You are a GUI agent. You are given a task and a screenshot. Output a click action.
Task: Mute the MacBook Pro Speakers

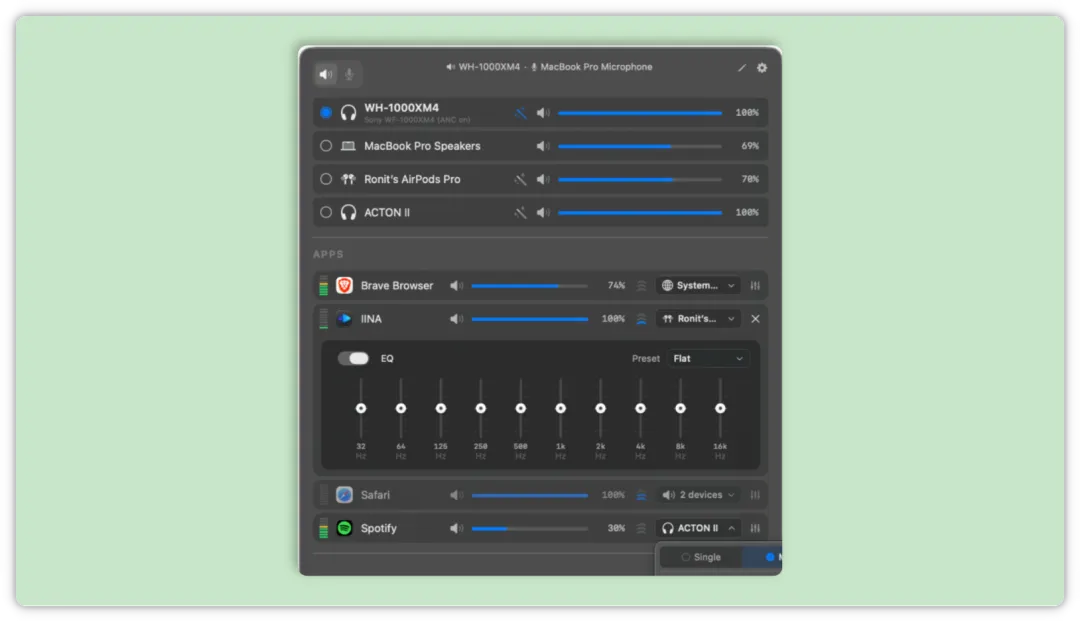coord(543,146)
